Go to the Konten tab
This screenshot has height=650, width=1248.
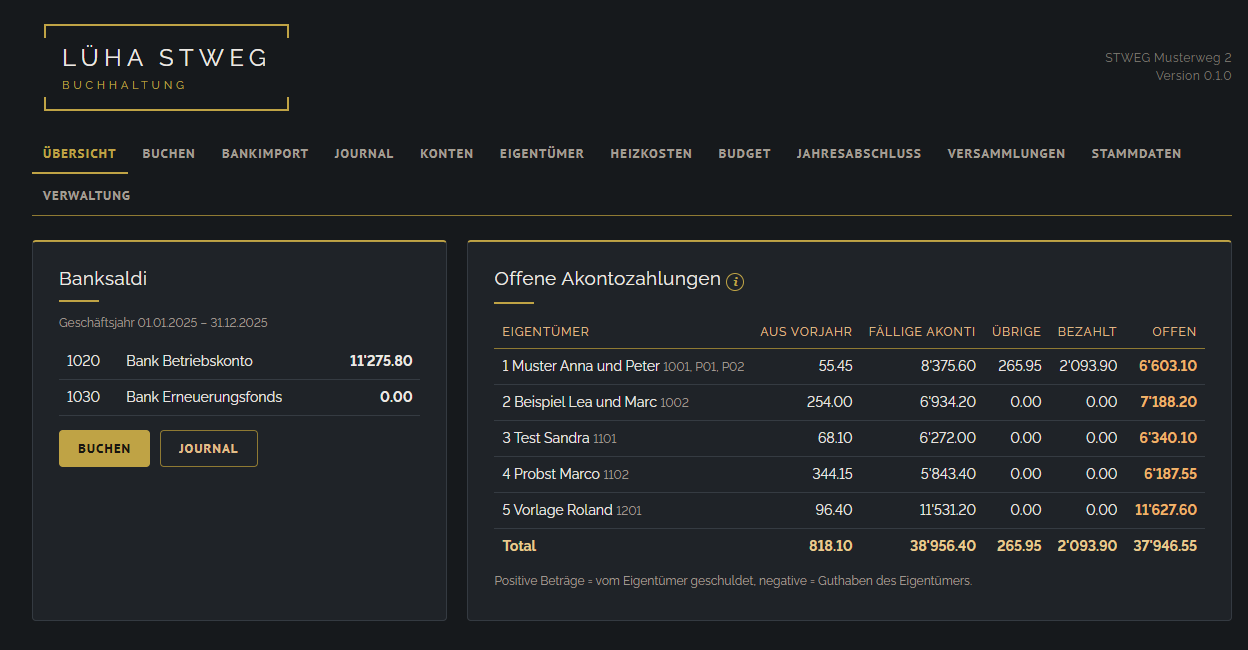click(x=447, y=153)
